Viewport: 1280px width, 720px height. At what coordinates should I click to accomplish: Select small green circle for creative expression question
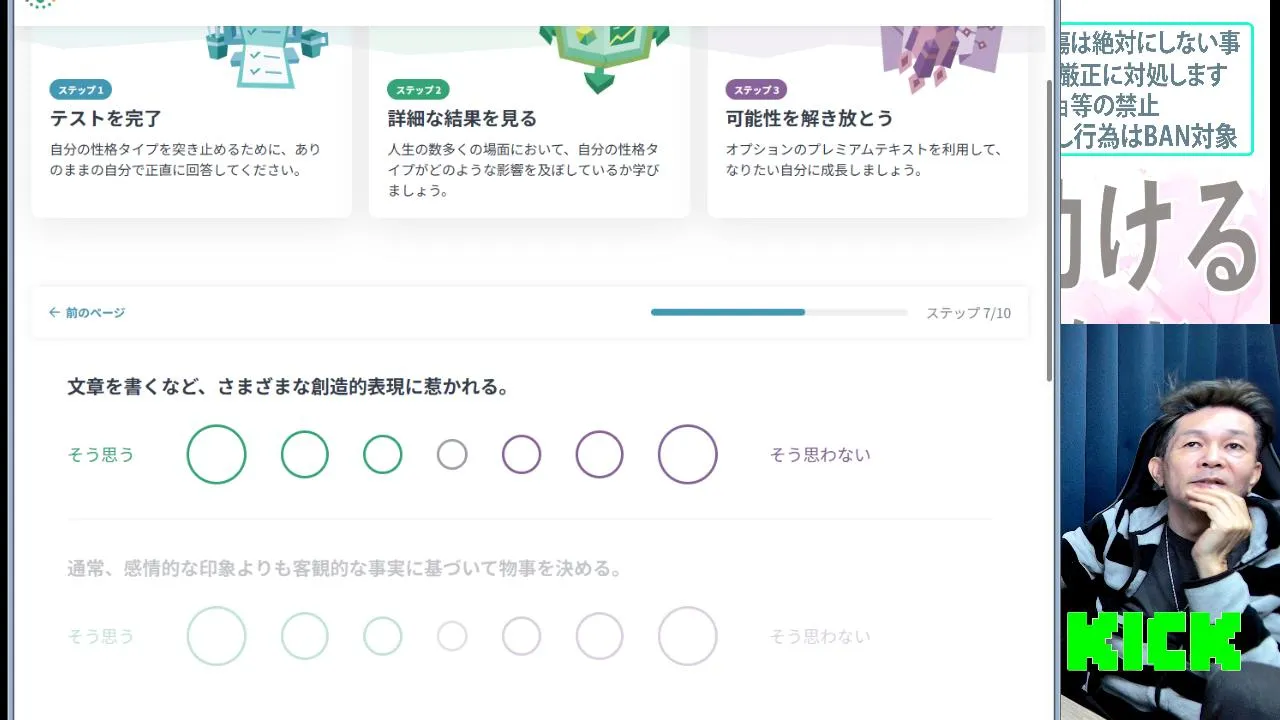(382, 454)
